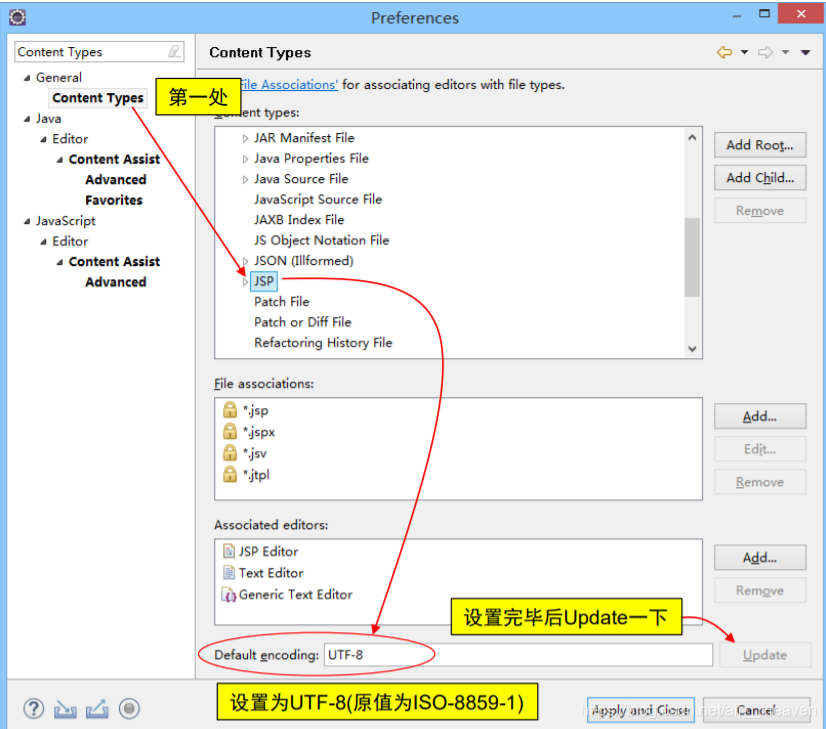Screen dimensions: 826x729
Task: Select Favorites under Java Content Assist
Action: 114,200
